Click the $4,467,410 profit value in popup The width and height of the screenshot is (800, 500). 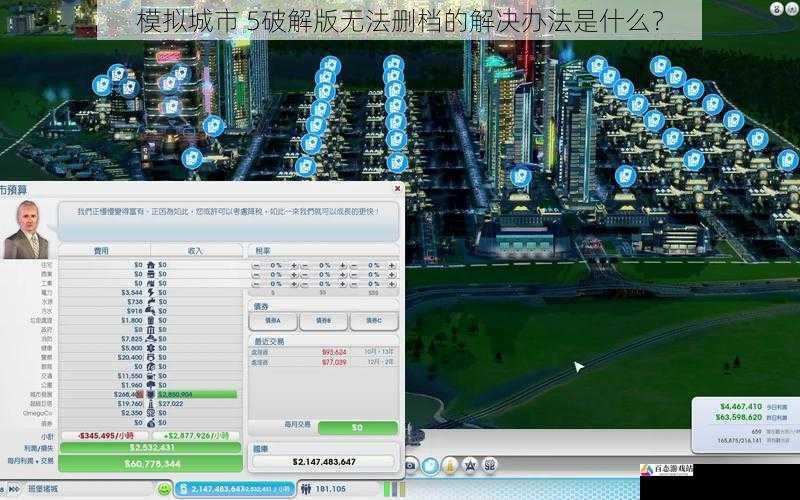point(741,407)
